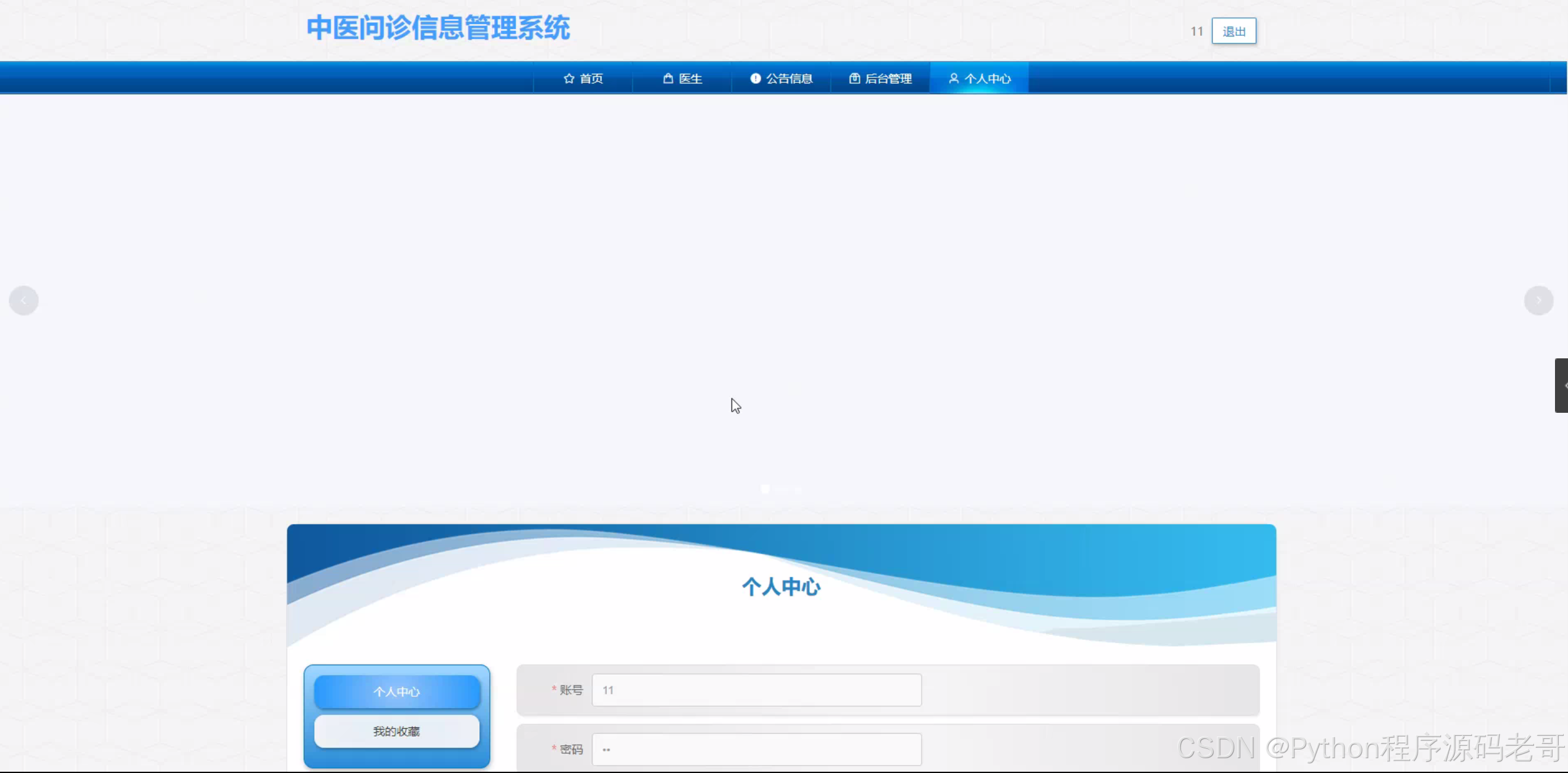Open the 后台管理 menu item
Image resolution: width=1568 pixels, height=773 pixels.
pyautogui.click(x=888, y=79)
